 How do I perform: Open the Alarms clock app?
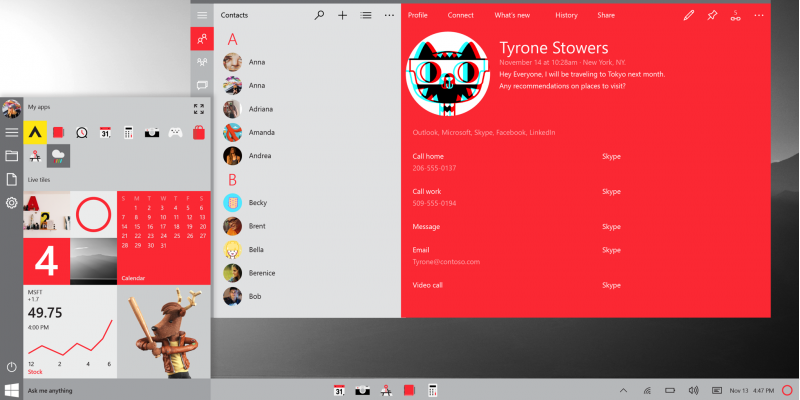pyautogui.click(x=82, y=133)
